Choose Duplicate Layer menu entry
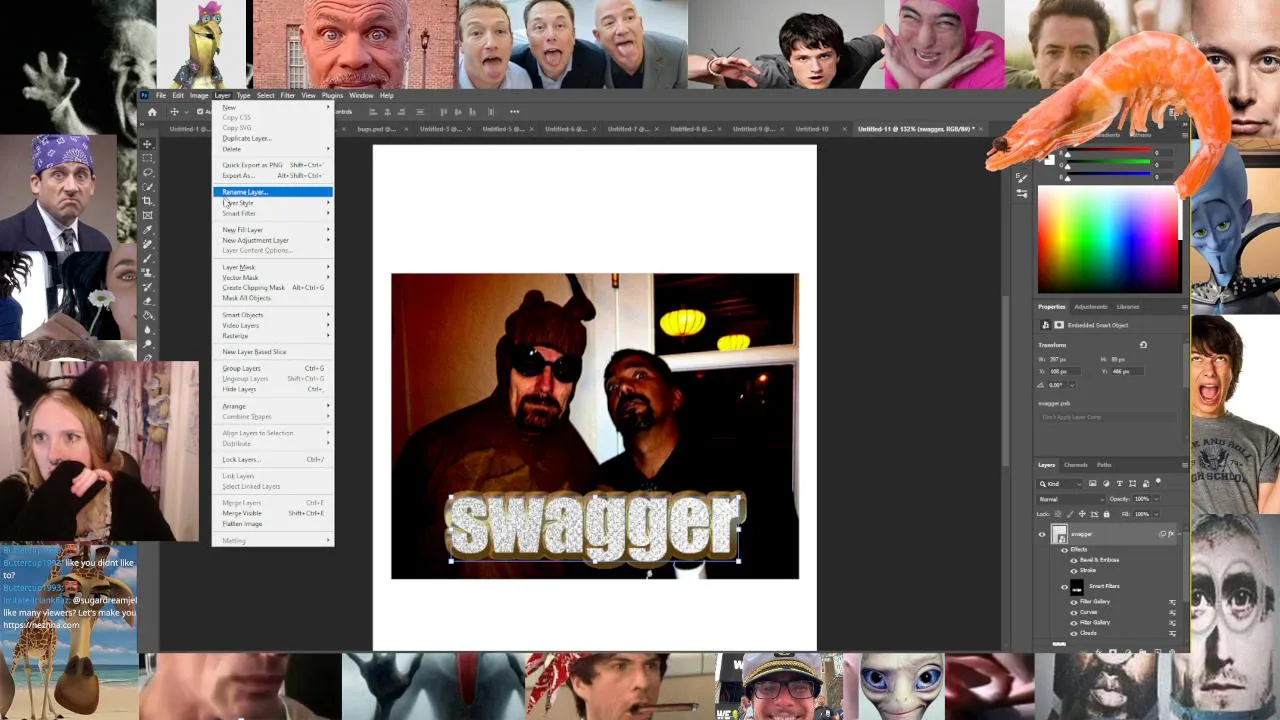The height and width of the screenshot is (720, 1280). (x=272, y=138)
